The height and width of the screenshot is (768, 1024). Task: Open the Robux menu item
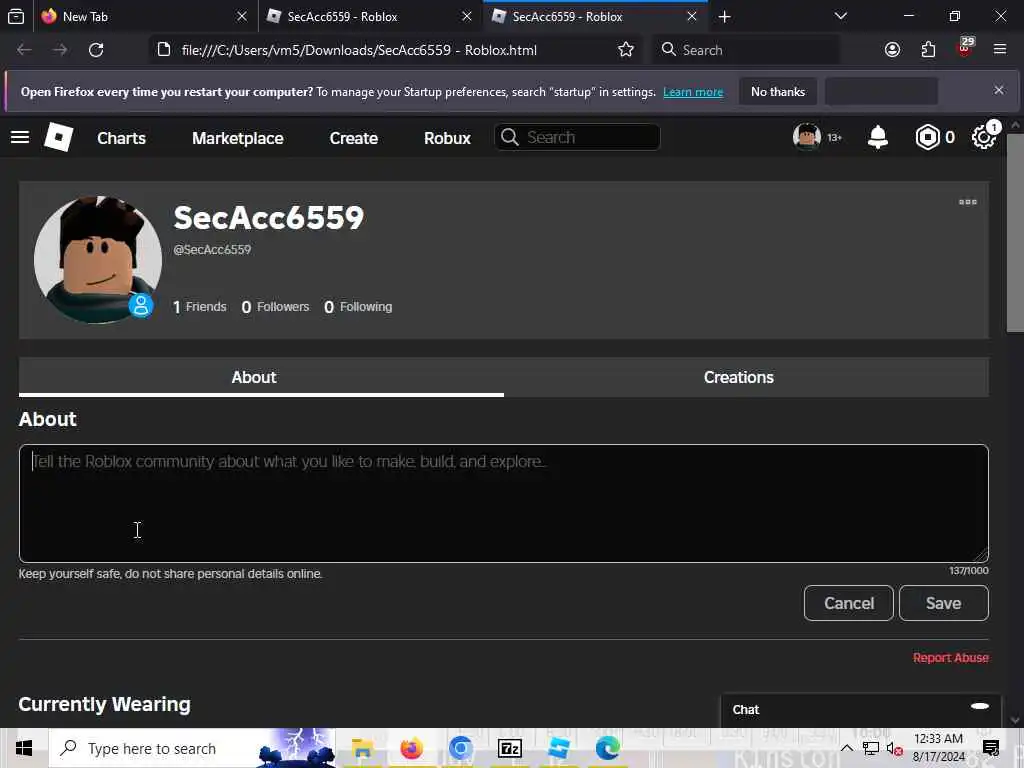(x=447, y=138)
